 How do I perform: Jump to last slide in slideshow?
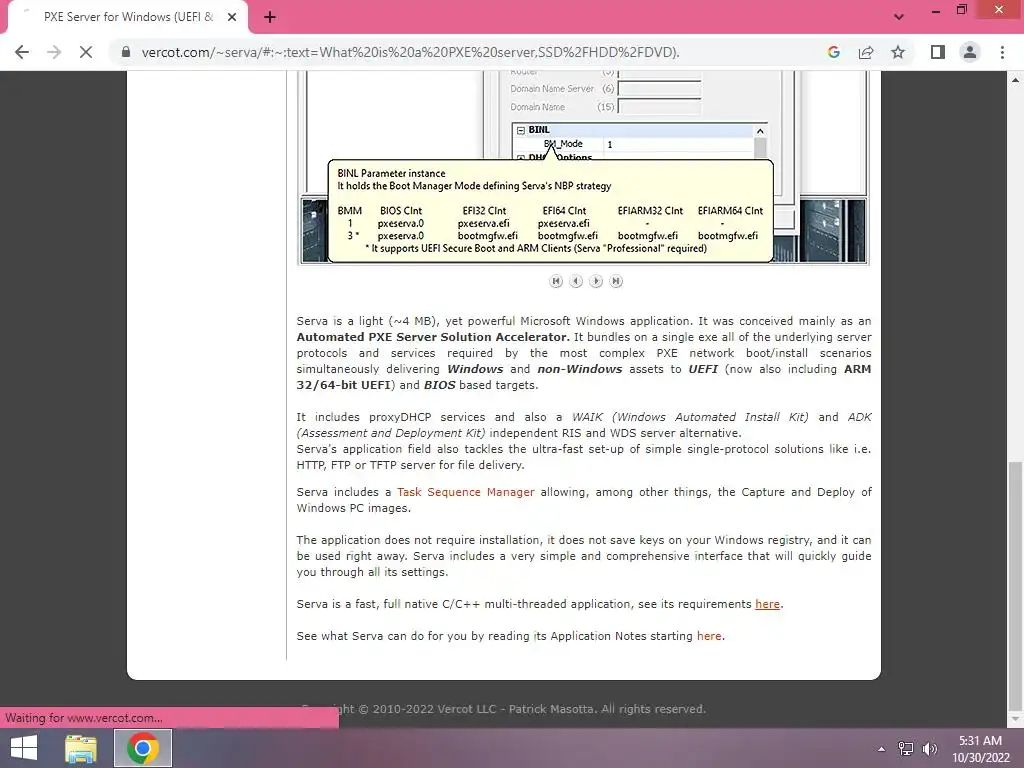coord(616,281)
